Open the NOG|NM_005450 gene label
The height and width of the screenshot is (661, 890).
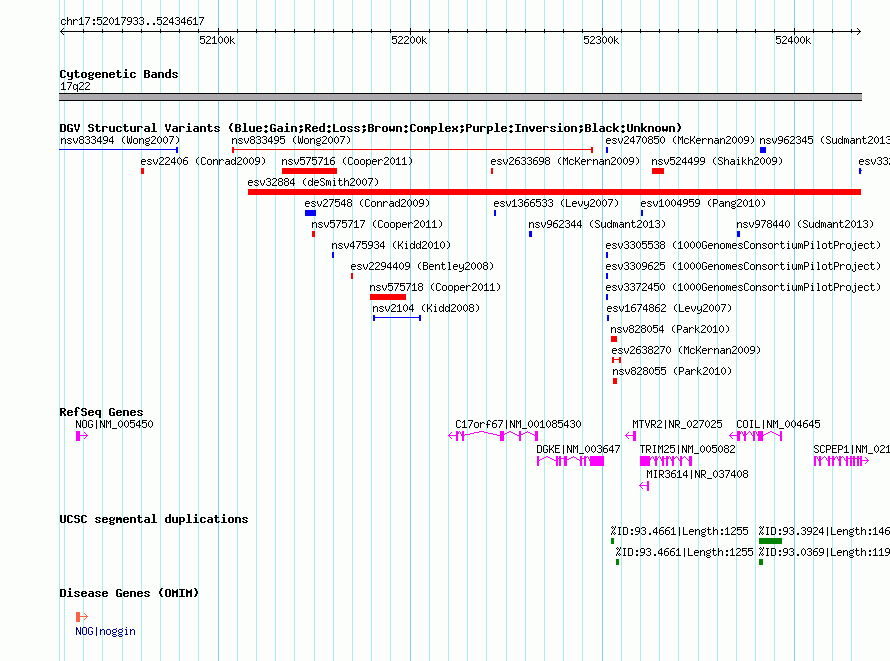(x=114, y=424)
